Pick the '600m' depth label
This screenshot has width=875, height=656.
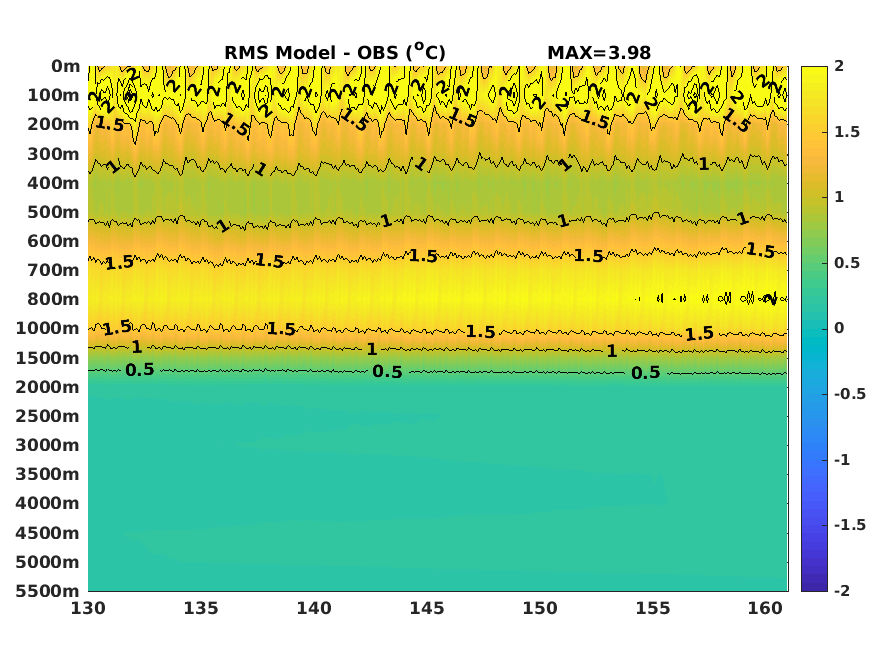[54, 241]
